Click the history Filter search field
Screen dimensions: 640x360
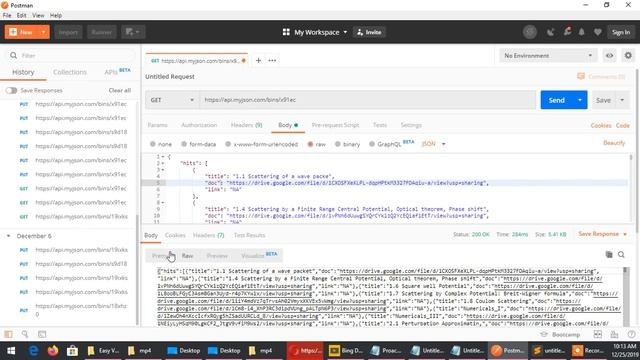[71, 55]
